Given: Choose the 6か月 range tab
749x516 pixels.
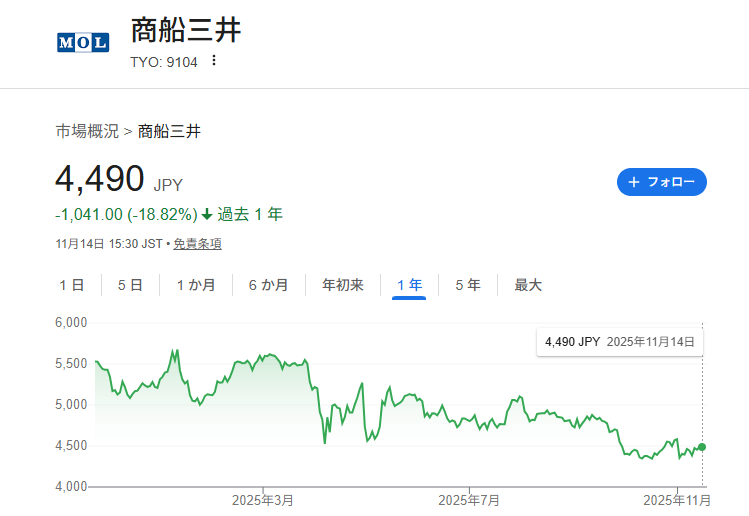Looking at the screenshot, I should coord(269,285).
